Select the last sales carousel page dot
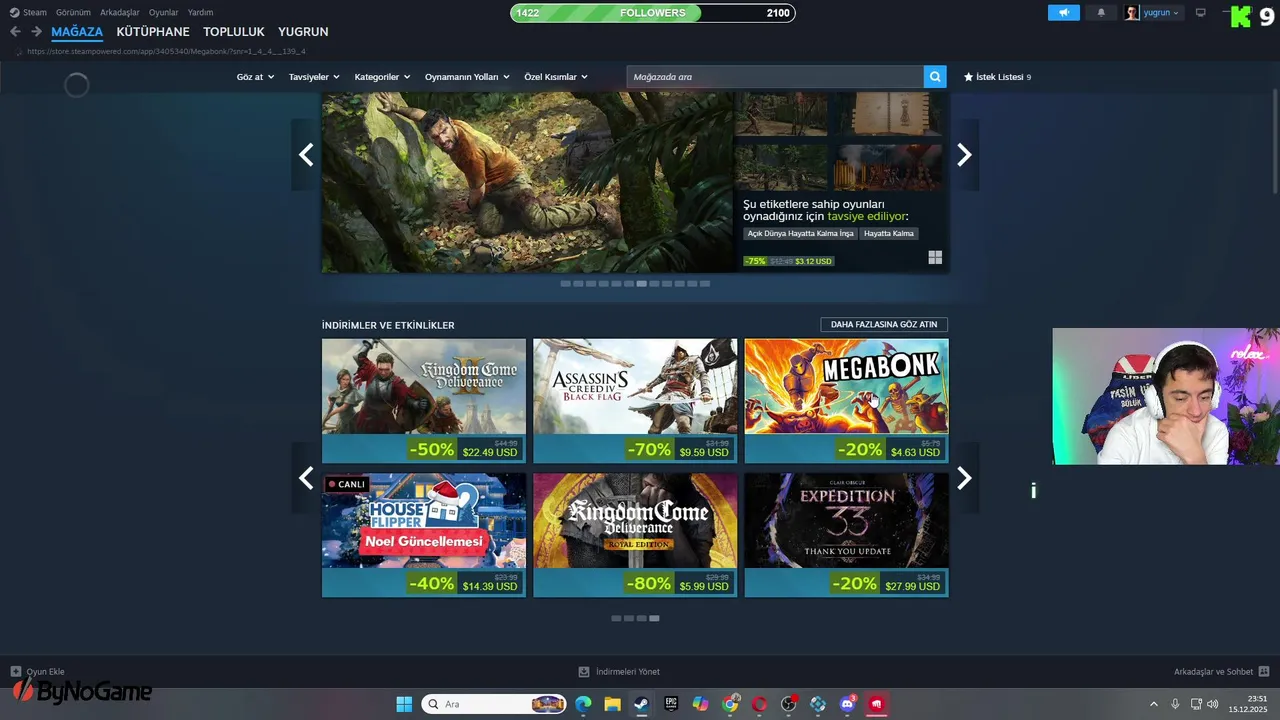This screenshot has height=720, width=1280. 654,618
